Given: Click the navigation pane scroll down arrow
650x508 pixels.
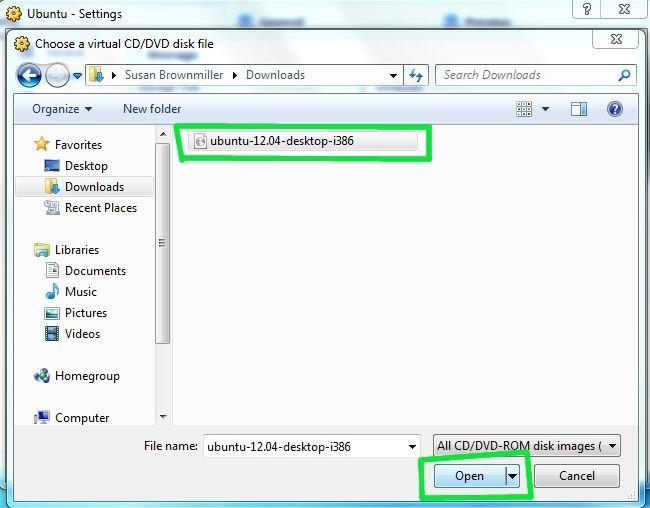Looking at the screenshot, I should coord(163,417).
